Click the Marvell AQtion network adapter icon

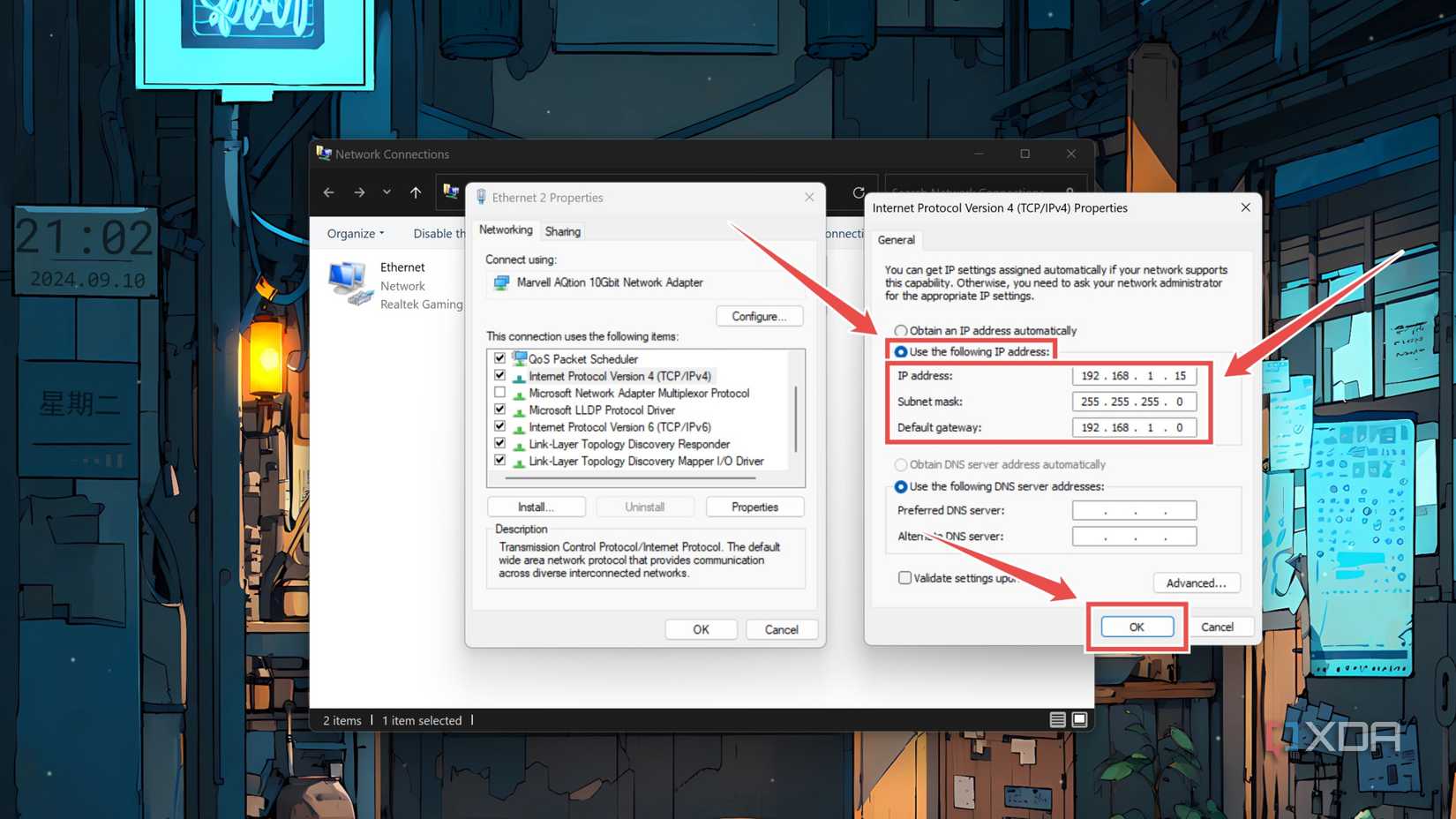point(501,282)
